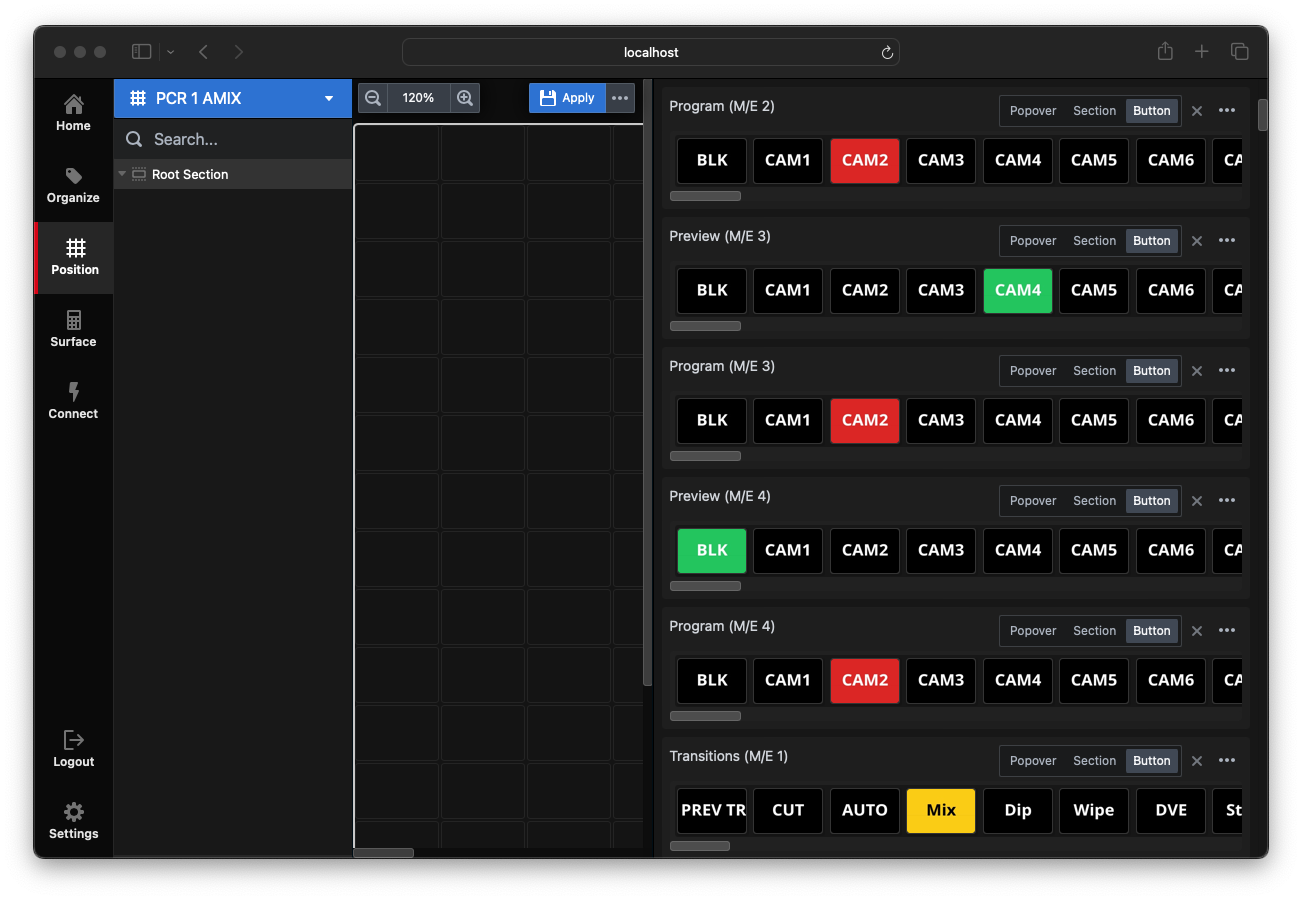Select Root Section in the tree
1302x900 pixels.
(x=233, y=174)
